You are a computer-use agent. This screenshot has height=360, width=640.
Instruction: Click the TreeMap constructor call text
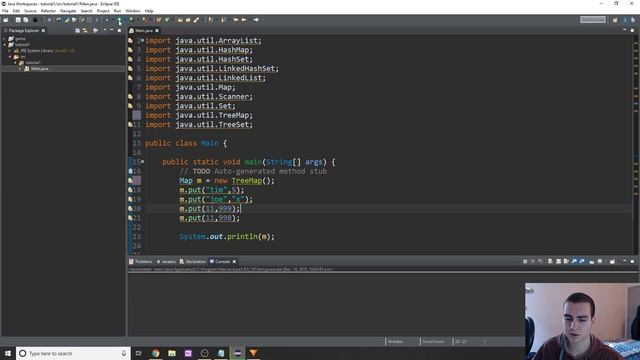coord(253,180)
